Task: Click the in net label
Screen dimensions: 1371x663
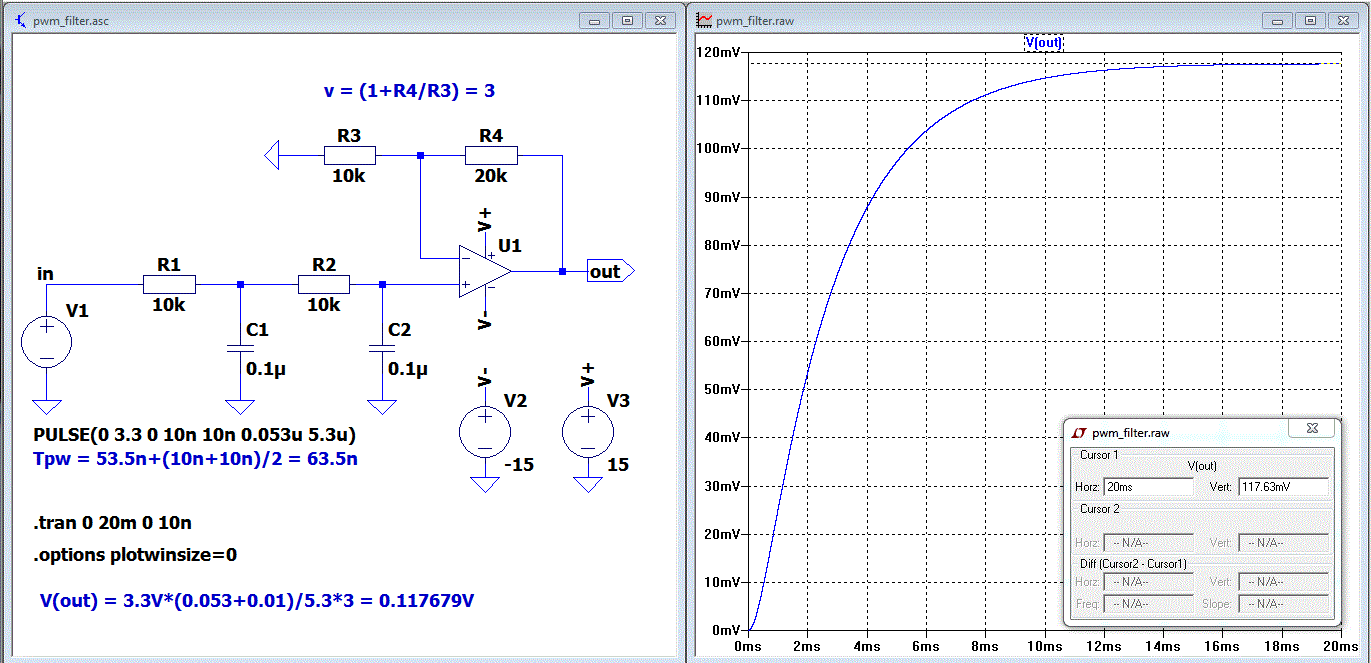Action: (x=45, y=273)
